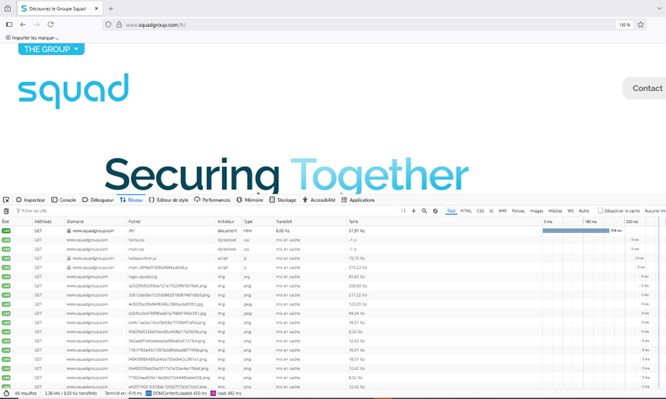Viewport: 666px width, 399px height.
Task: Open the Performances panel
Action: tap(212, 200)
